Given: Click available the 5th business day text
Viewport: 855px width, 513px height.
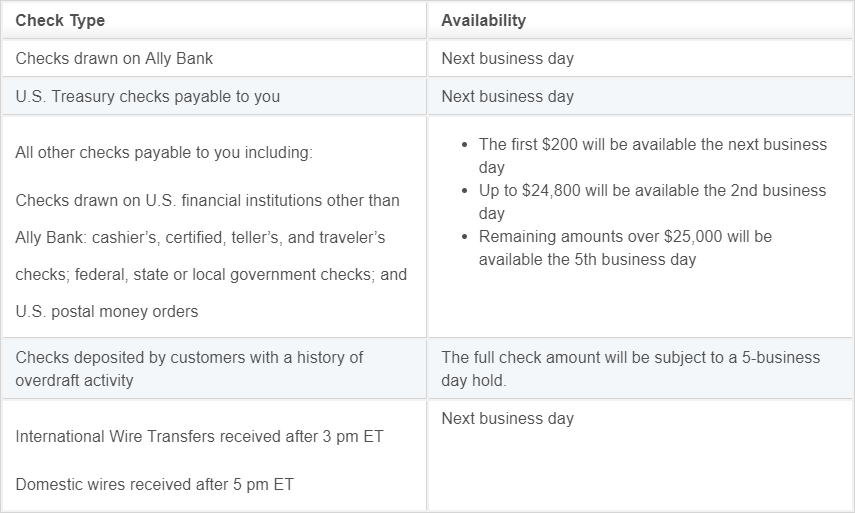Looking at the screenshot, I should (x=587, y=259).
